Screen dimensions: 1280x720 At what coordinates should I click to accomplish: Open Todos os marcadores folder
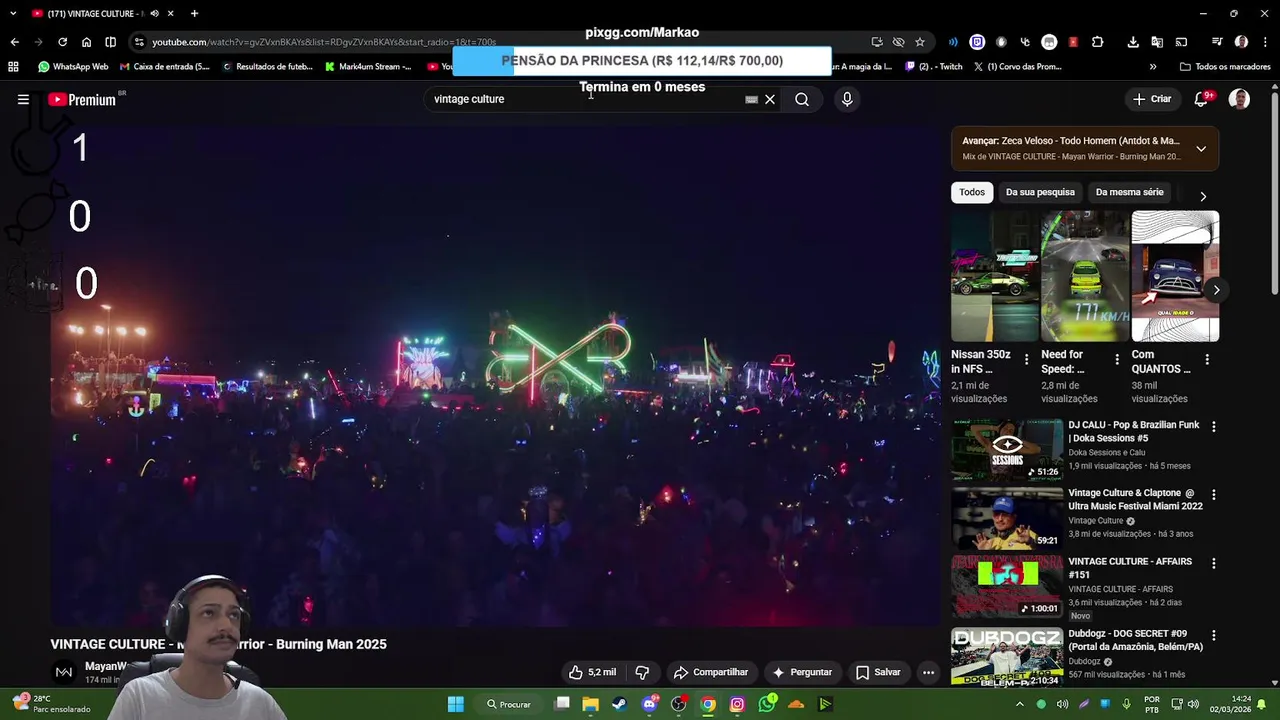point(1225,67)
